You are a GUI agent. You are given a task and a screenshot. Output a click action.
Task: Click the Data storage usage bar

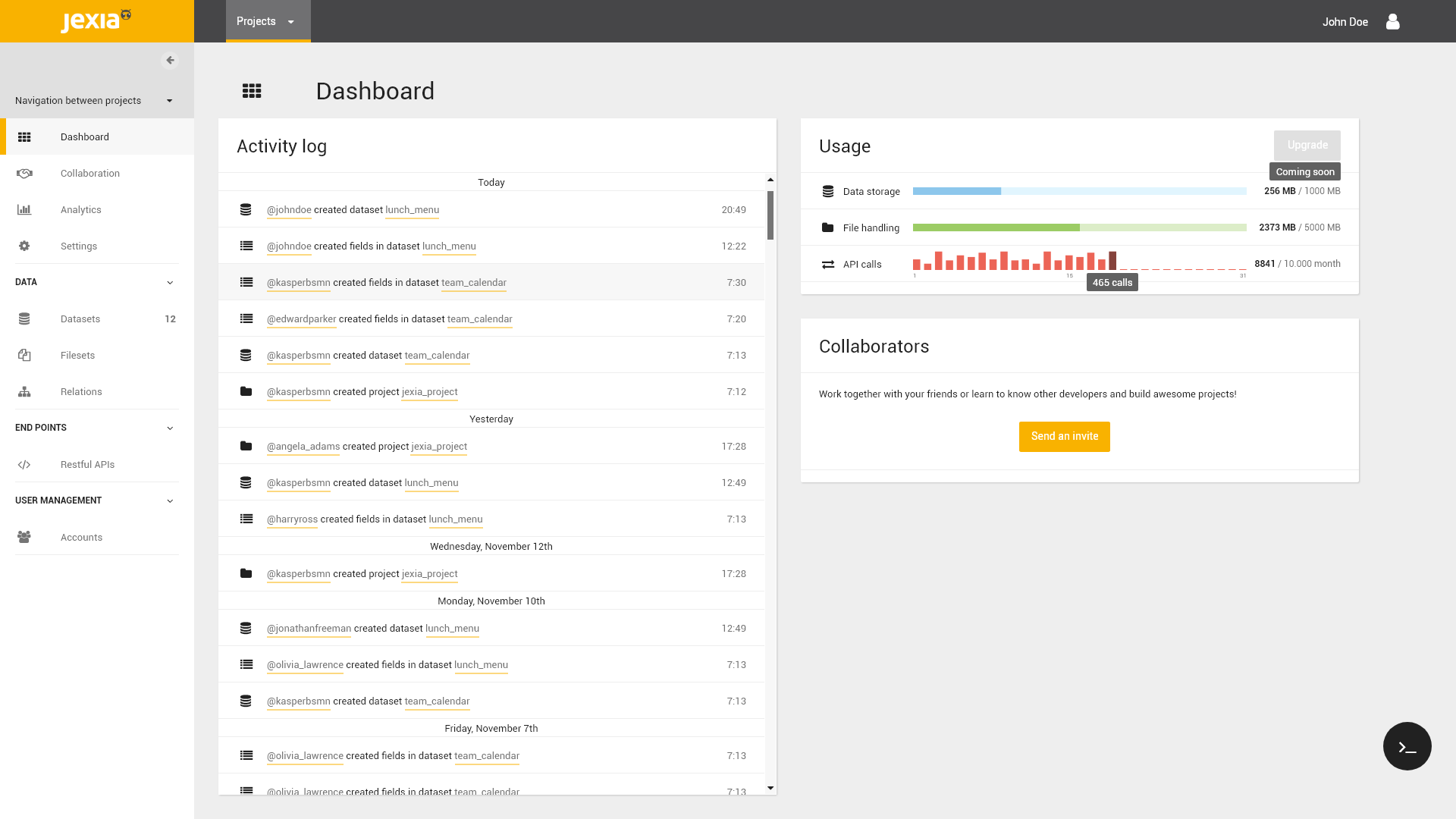(x=1079, y=191)
